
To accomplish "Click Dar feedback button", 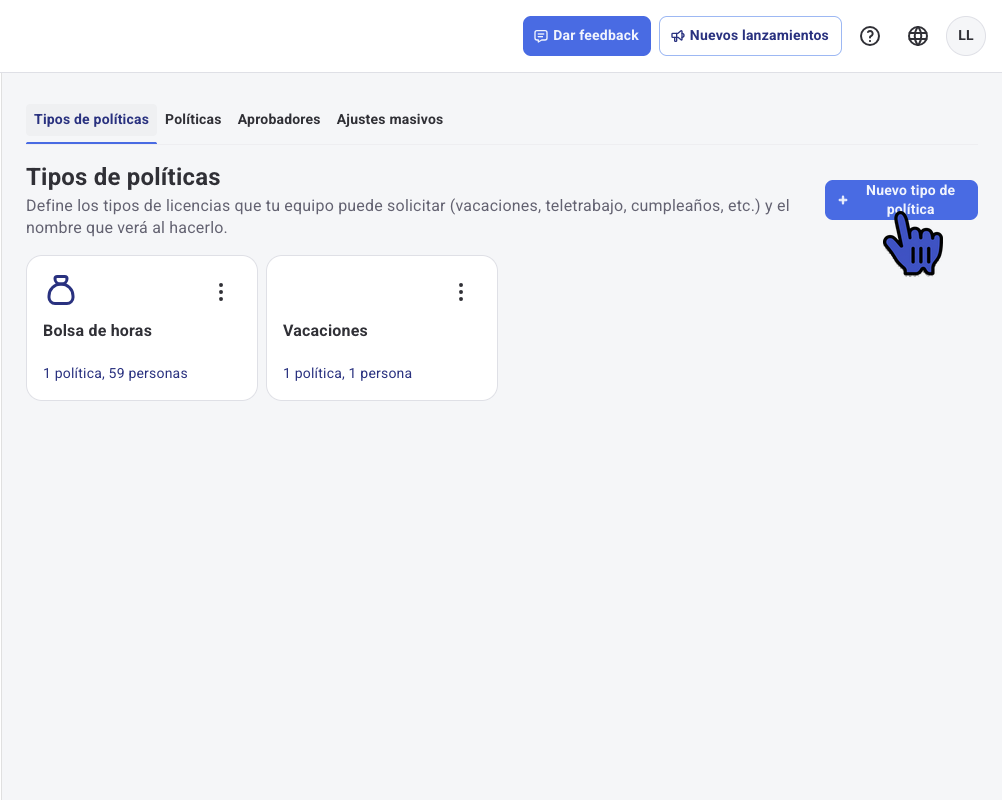I will pyautogui.click(x=587, y=36).
